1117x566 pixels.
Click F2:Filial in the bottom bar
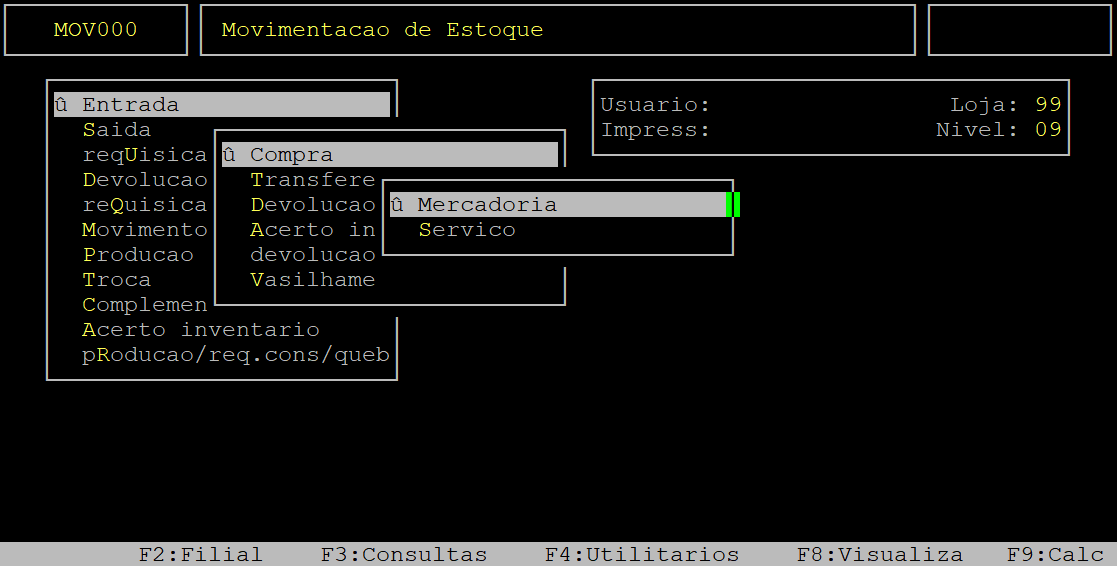(201, 554)
